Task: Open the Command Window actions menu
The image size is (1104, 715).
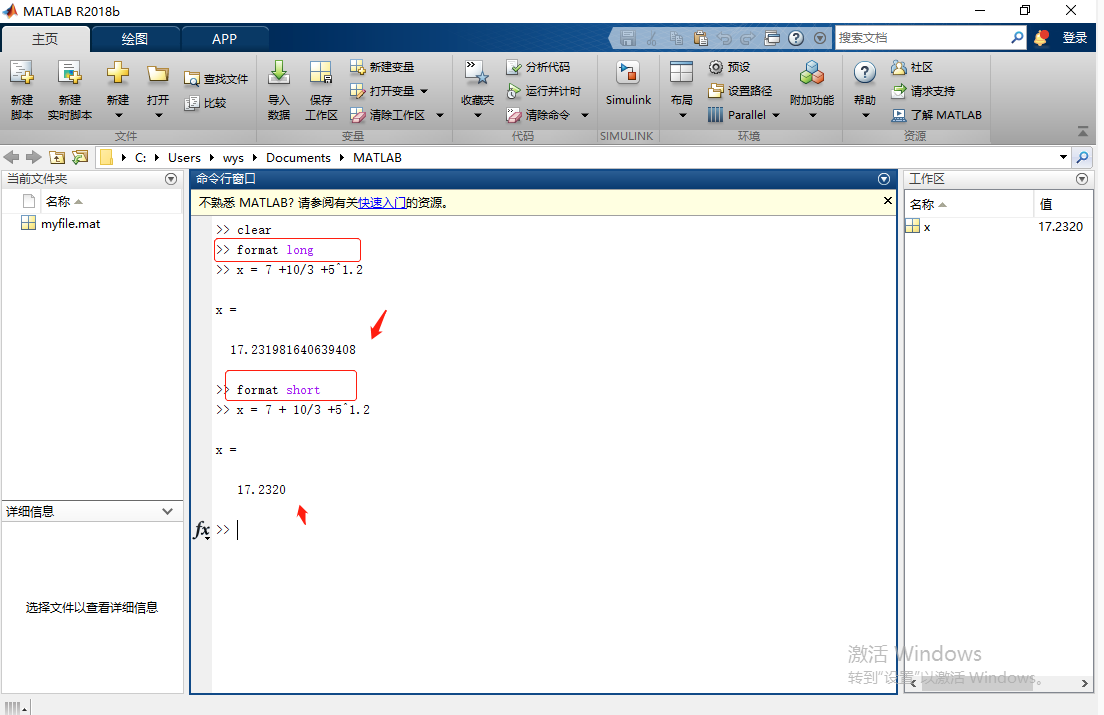Action: (884, 179)
